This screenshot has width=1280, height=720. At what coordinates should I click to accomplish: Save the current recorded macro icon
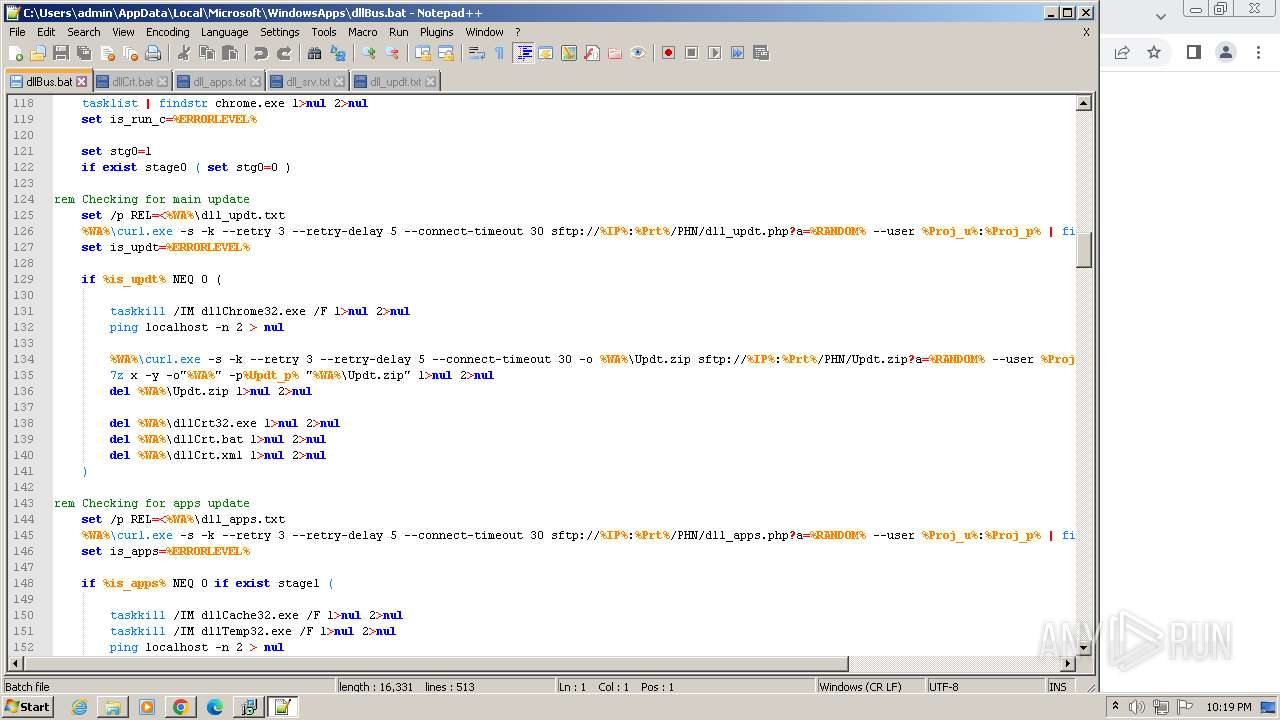760,53
